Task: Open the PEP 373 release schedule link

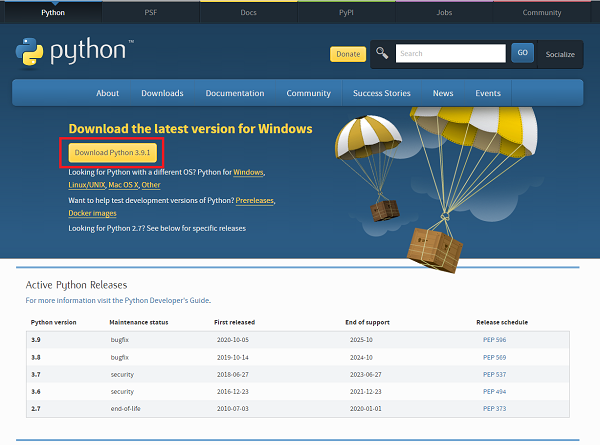Action: pyautogui.click(x=494, y=409)
